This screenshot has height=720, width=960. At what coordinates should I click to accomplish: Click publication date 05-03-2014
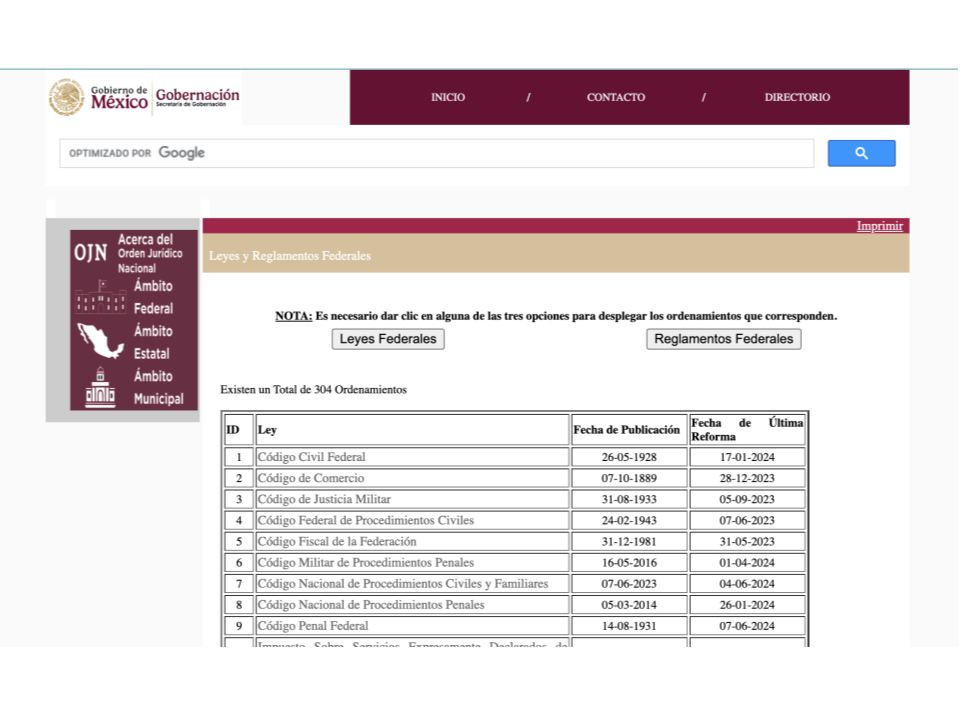point(629,605)
